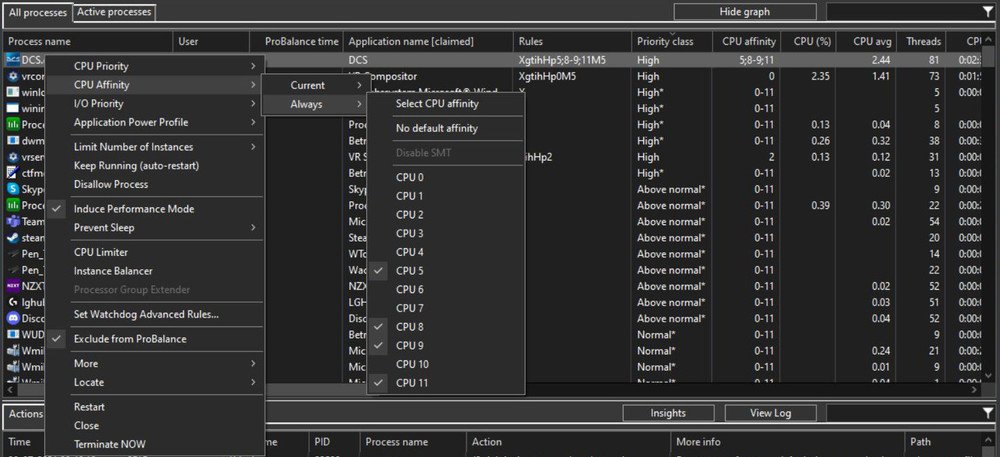
Task: Toggle Exclude from ProBalance option
Action: tap(155, 338)
